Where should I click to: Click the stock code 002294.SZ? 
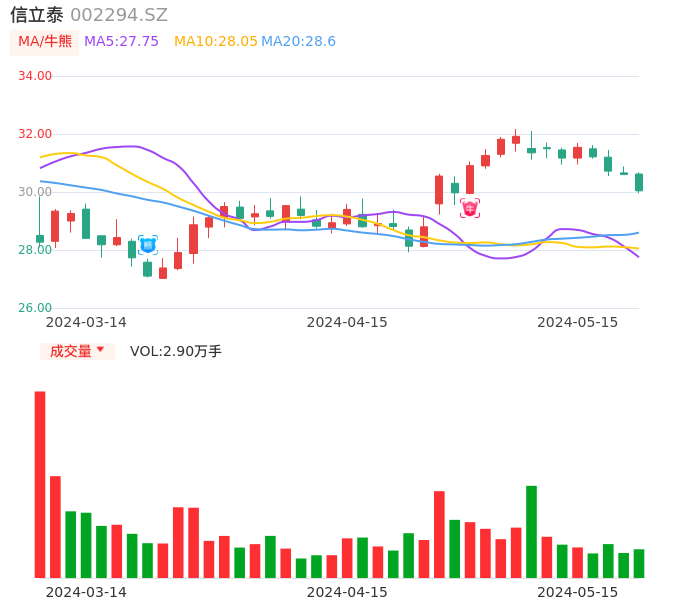pos(119,15)
